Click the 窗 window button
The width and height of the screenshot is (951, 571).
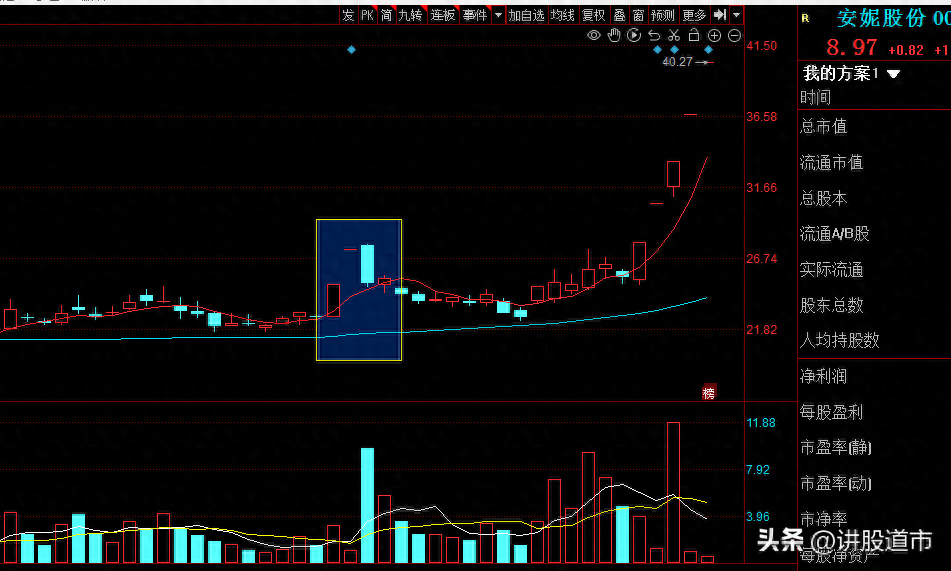coord(638,15)
